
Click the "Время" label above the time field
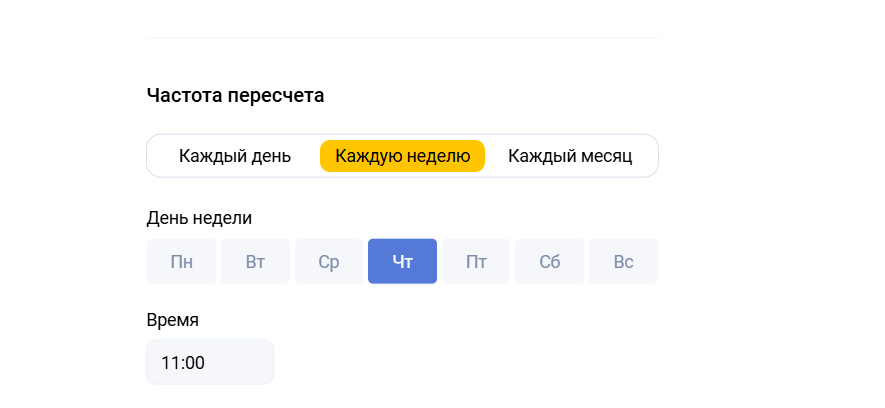[x=173, y=320]
